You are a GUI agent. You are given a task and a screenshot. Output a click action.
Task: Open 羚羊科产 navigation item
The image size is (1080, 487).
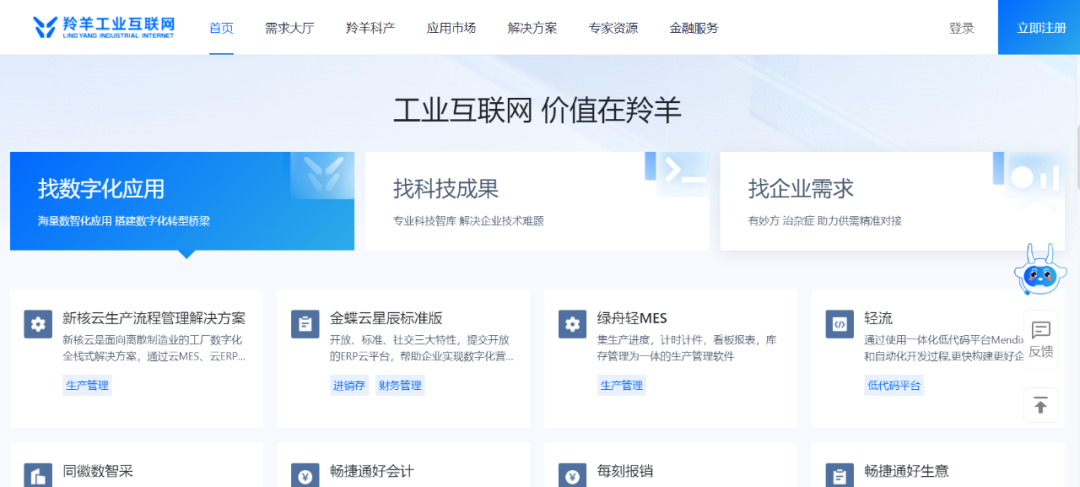[371, 28]
